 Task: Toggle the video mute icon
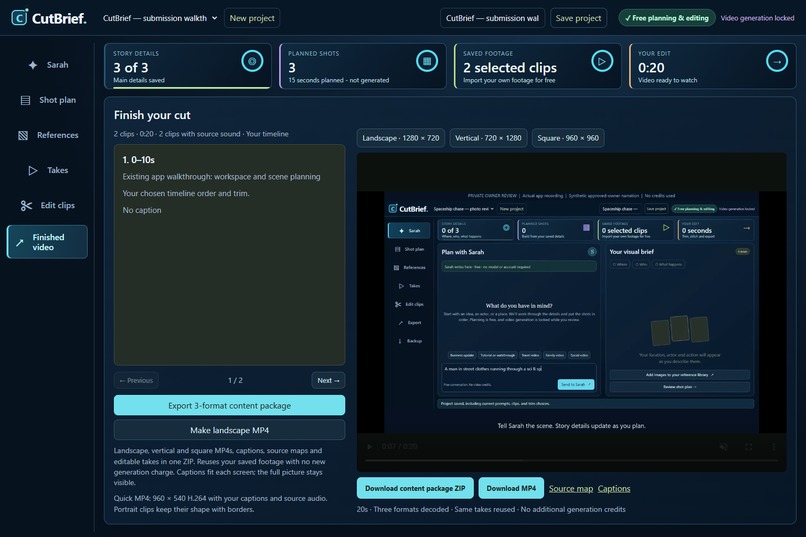(723, 447)
